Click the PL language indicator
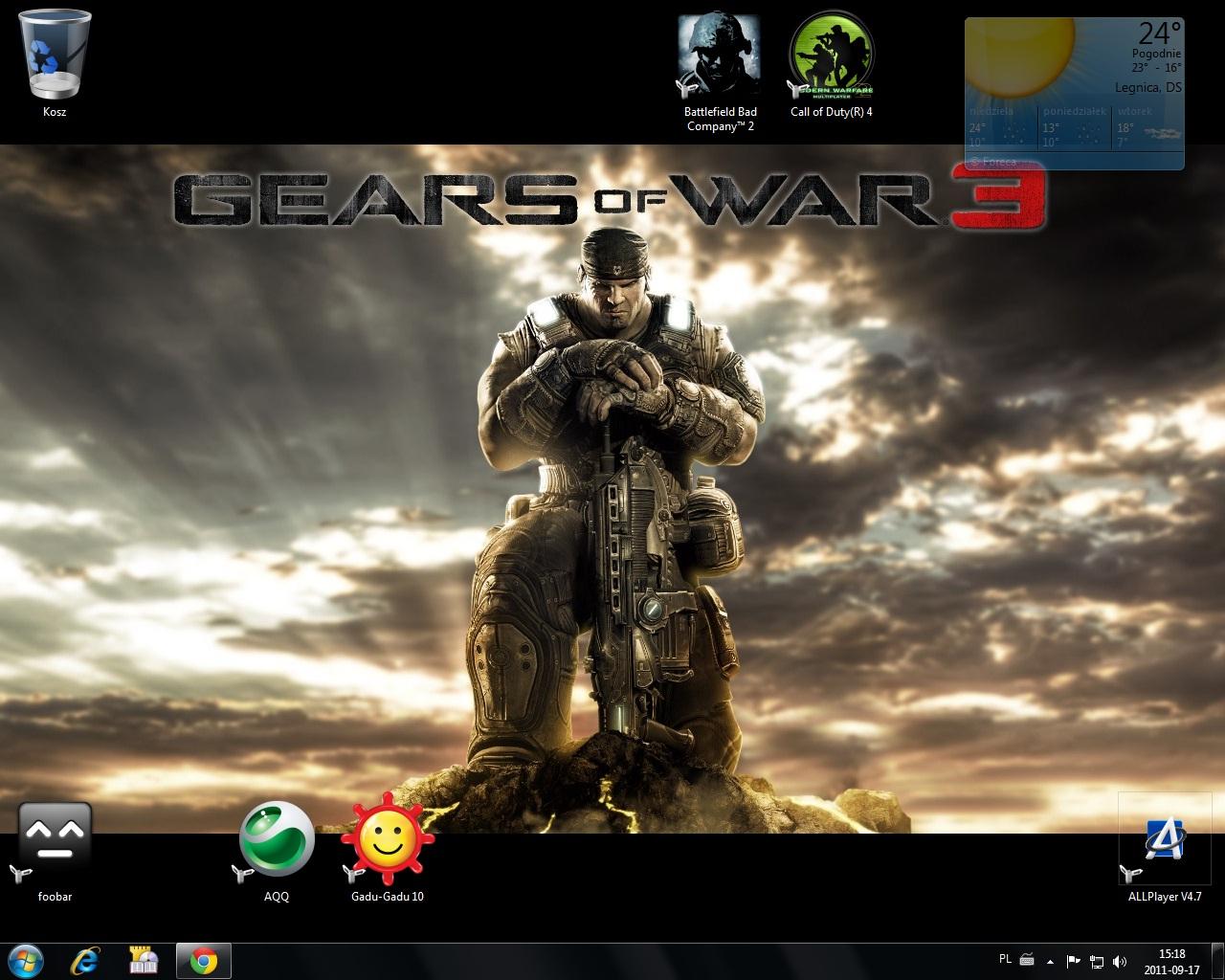The width and height of the screenshot is (1225, 980). [x=1005, y=959]
